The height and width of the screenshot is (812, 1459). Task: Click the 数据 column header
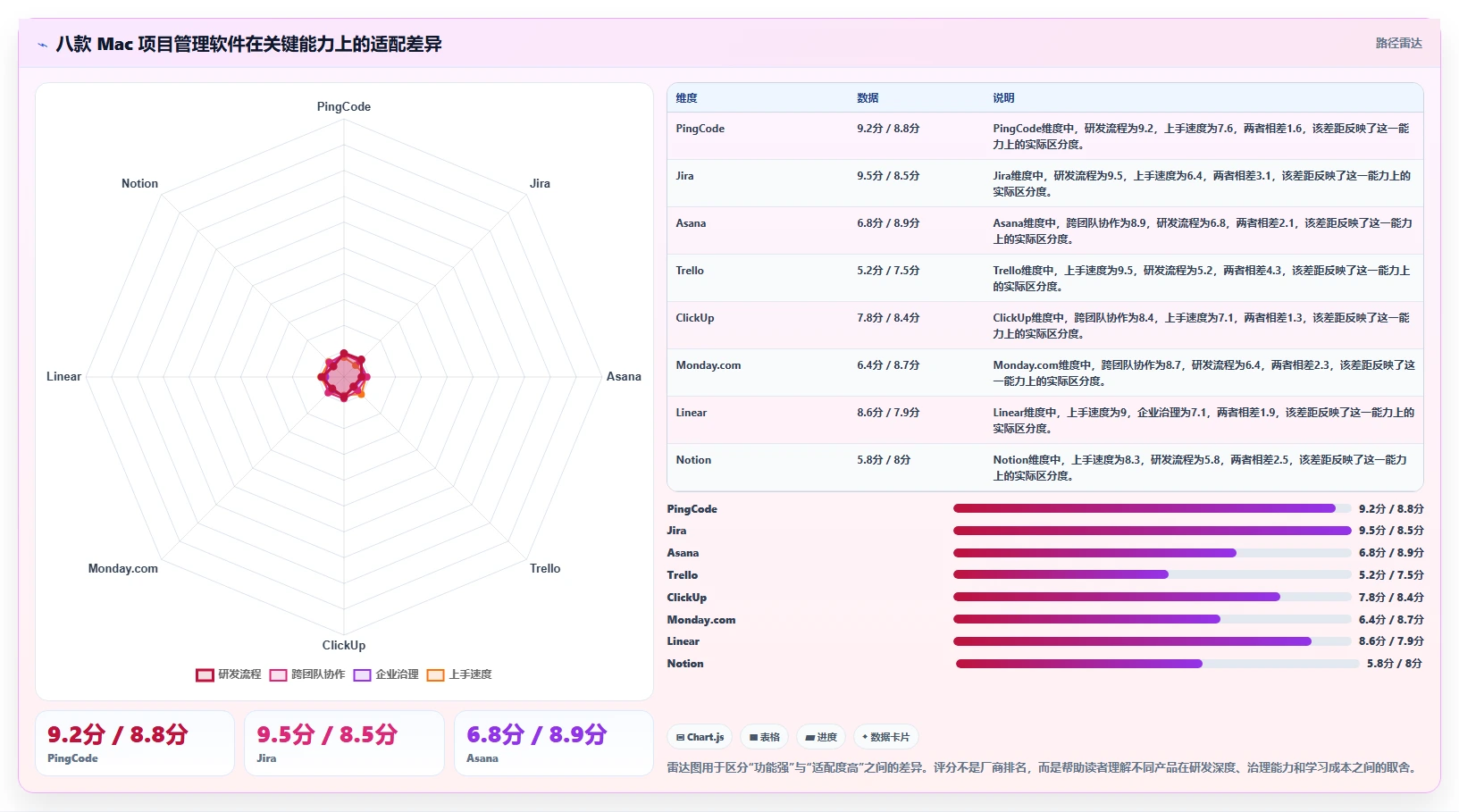coord(868,98)
